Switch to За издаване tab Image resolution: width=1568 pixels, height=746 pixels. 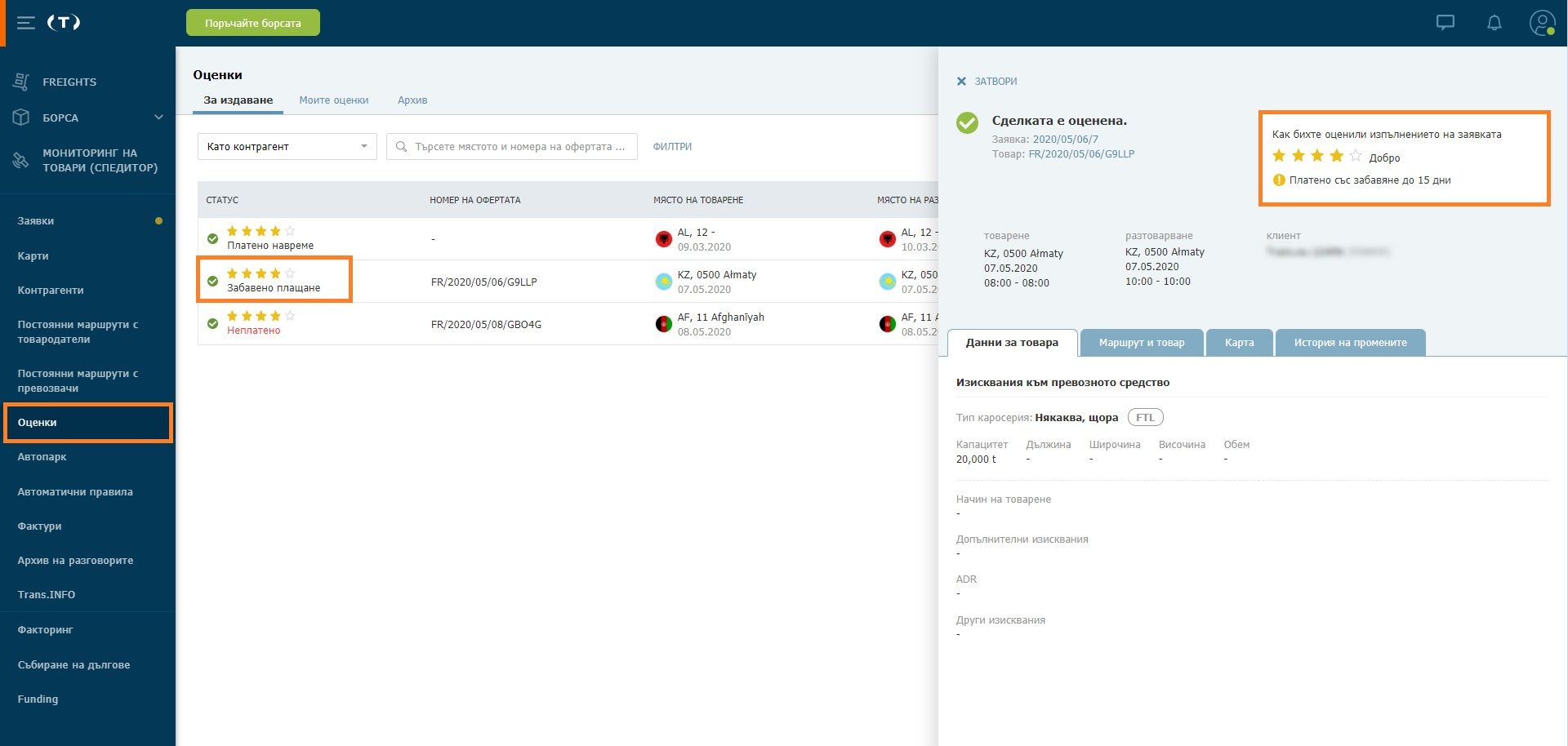click(238, 100)
